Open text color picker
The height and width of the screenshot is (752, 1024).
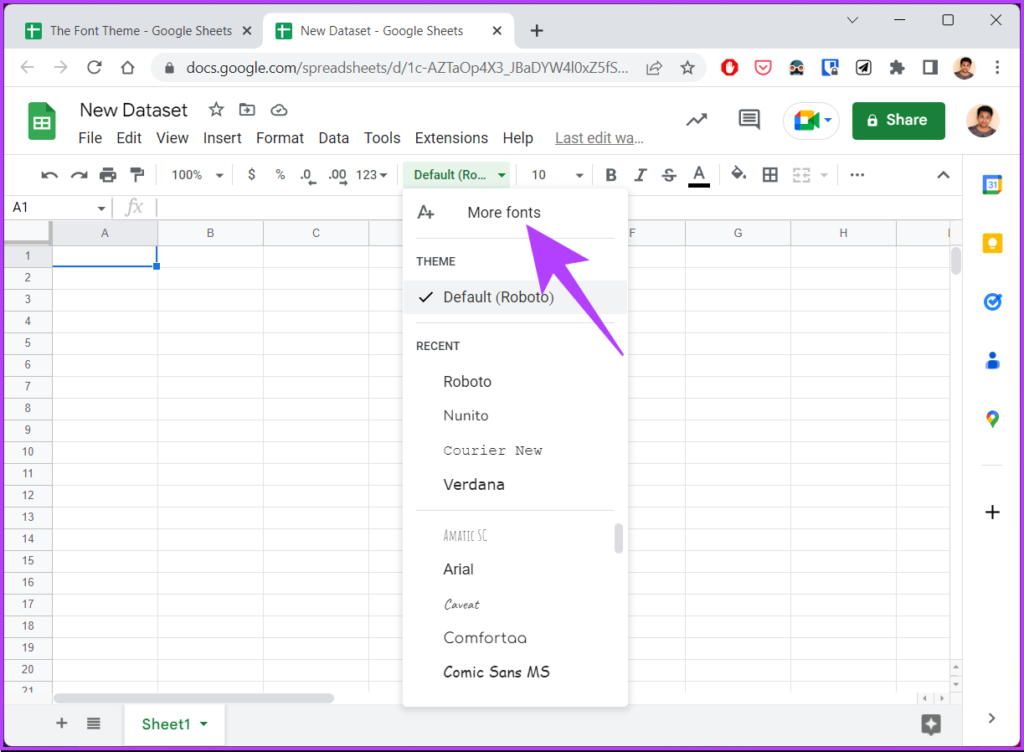[699, 176]
